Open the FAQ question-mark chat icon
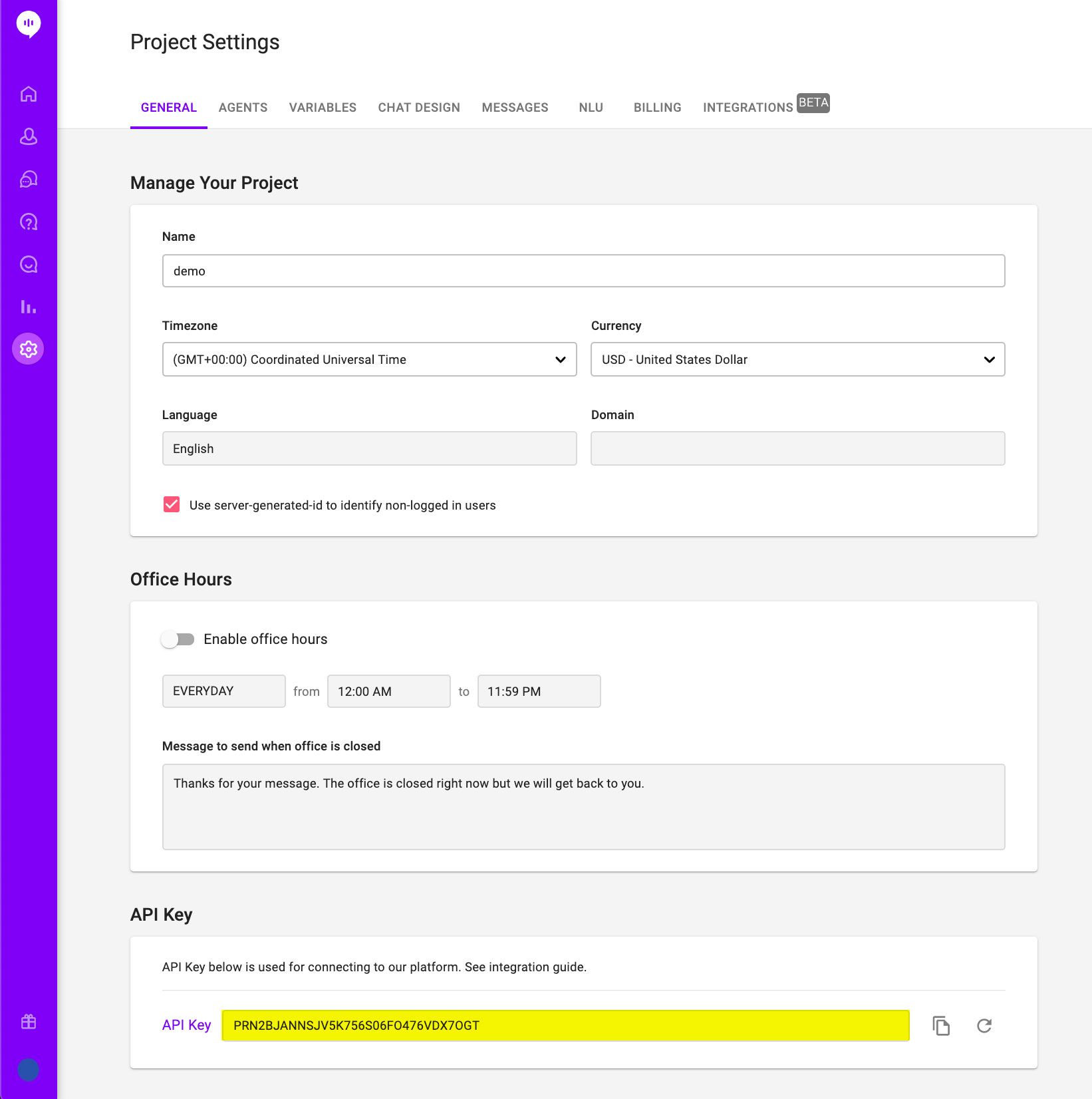 29,222
